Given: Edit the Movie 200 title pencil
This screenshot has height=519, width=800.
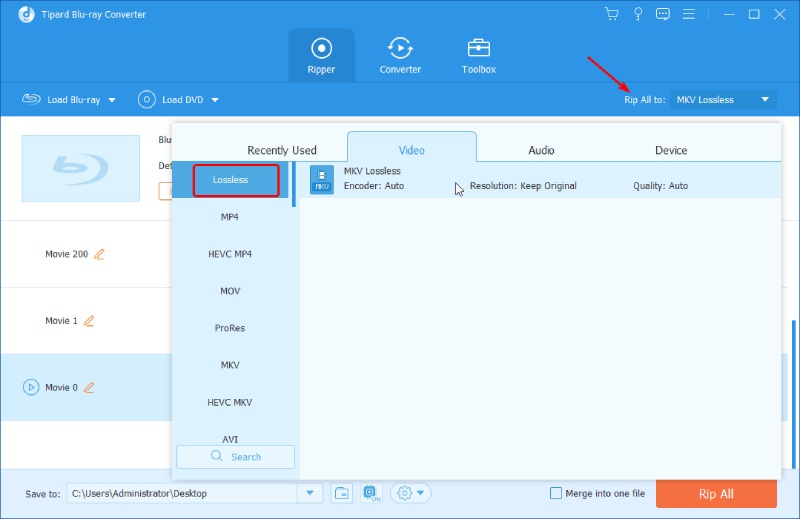Looking at the screenshot, I should click(x=99, y=254).
